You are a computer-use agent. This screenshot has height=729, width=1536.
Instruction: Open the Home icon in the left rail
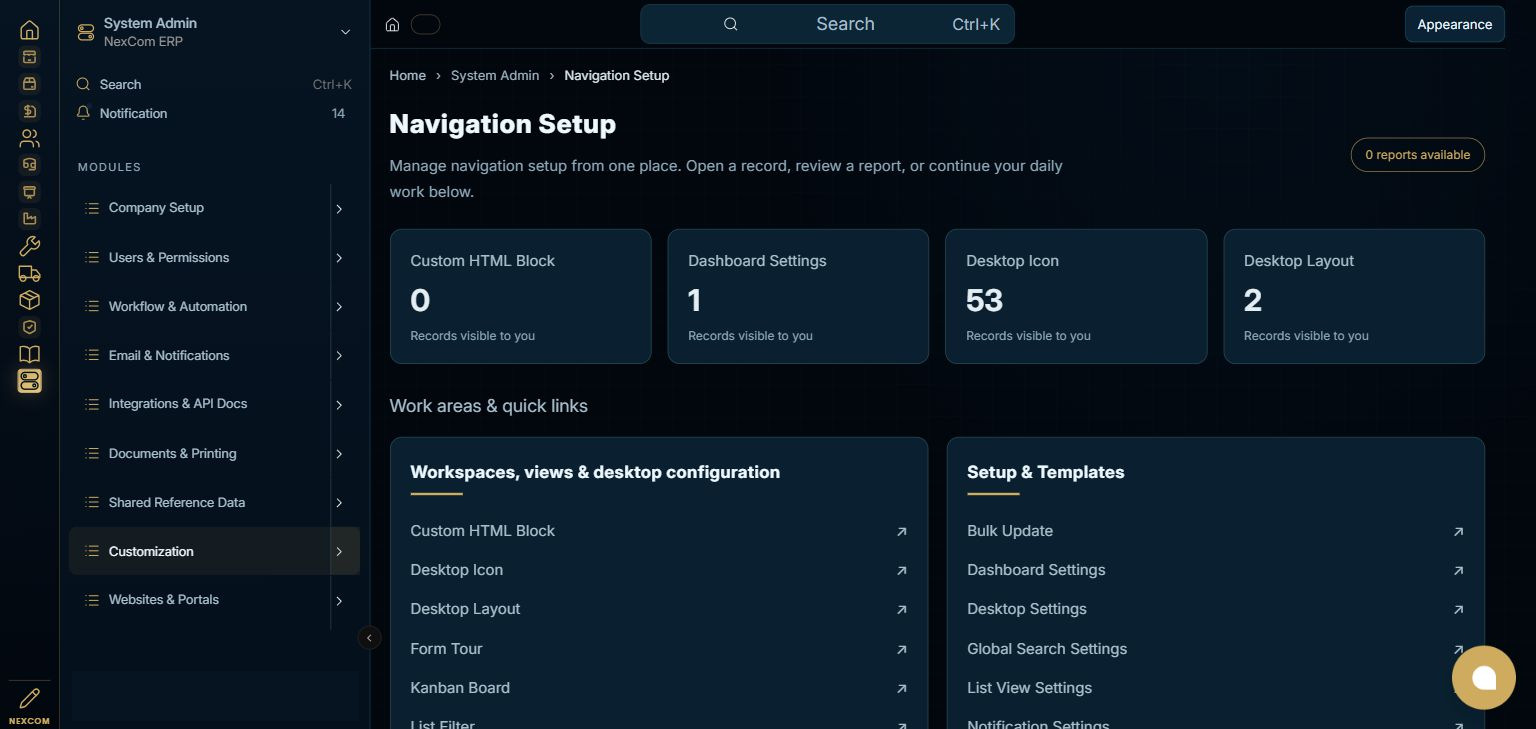(29, 30)
